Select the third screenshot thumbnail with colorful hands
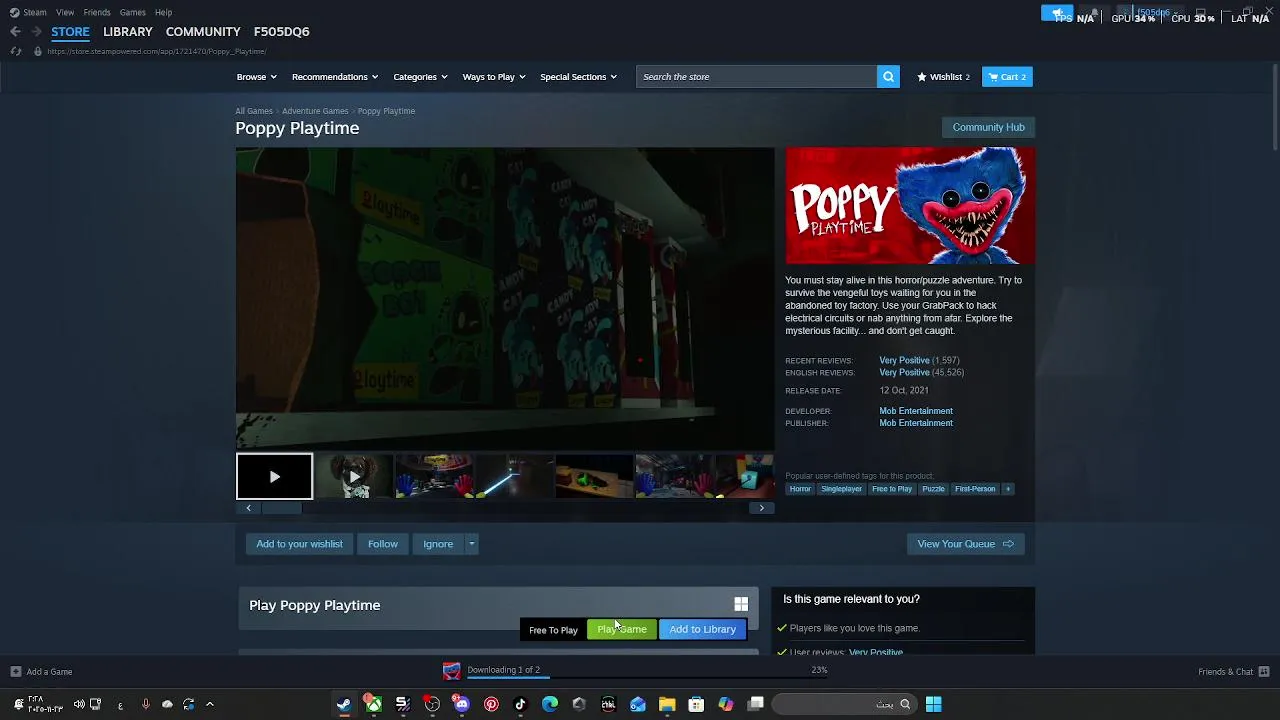This screenshot has width=1280, height=720. coord(434,477)
